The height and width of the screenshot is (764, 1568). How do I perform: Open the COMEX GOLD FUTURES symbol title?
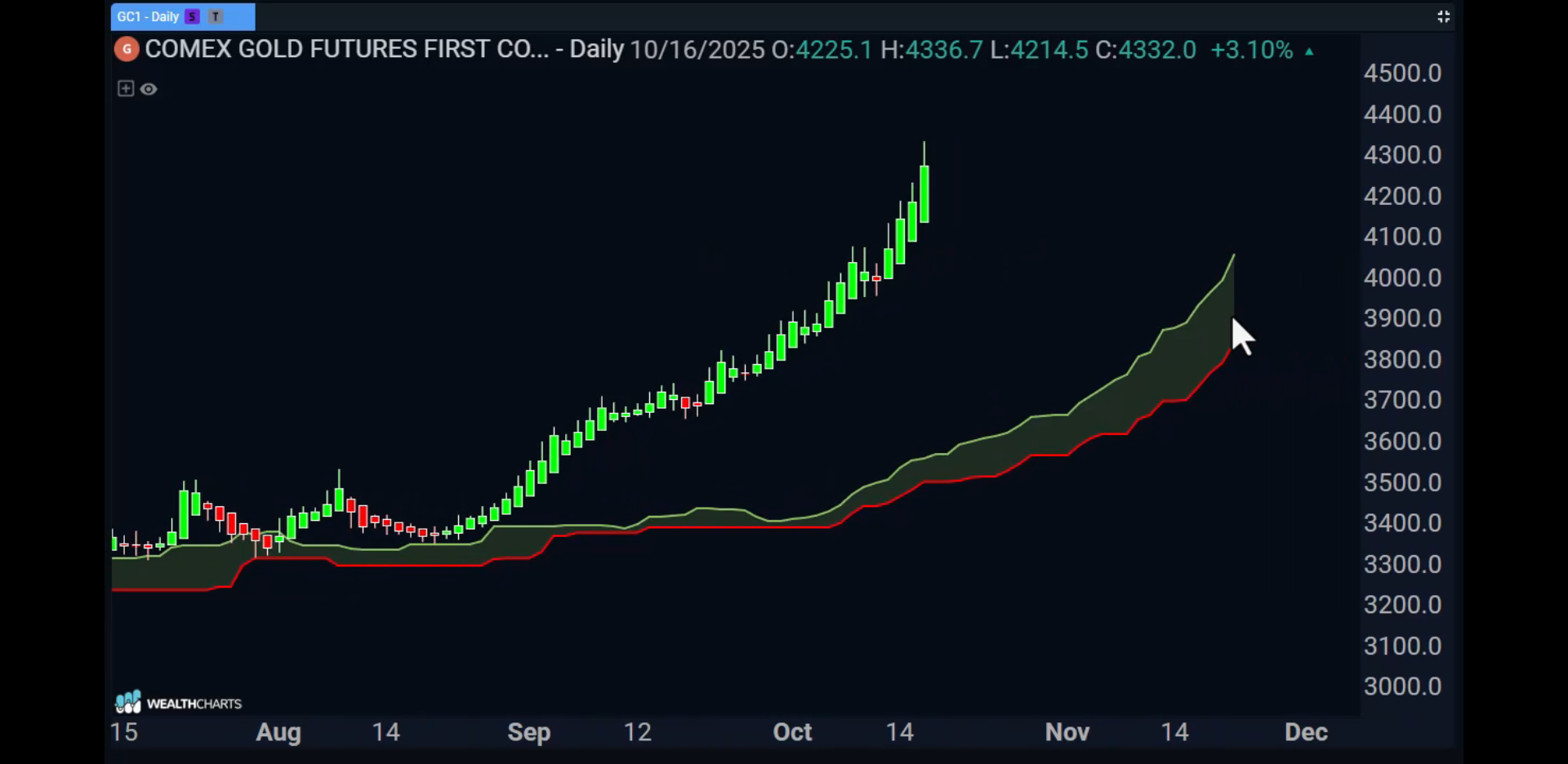[346, 50]
